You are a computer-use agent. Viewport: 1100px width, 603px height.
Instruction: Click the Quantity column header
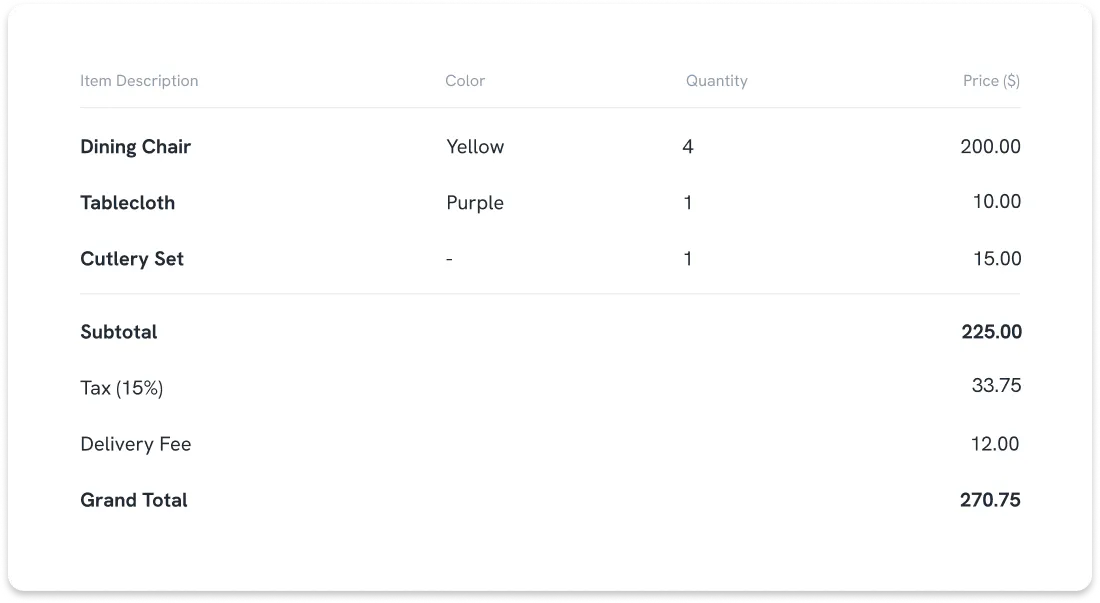[x=716, y=81]
